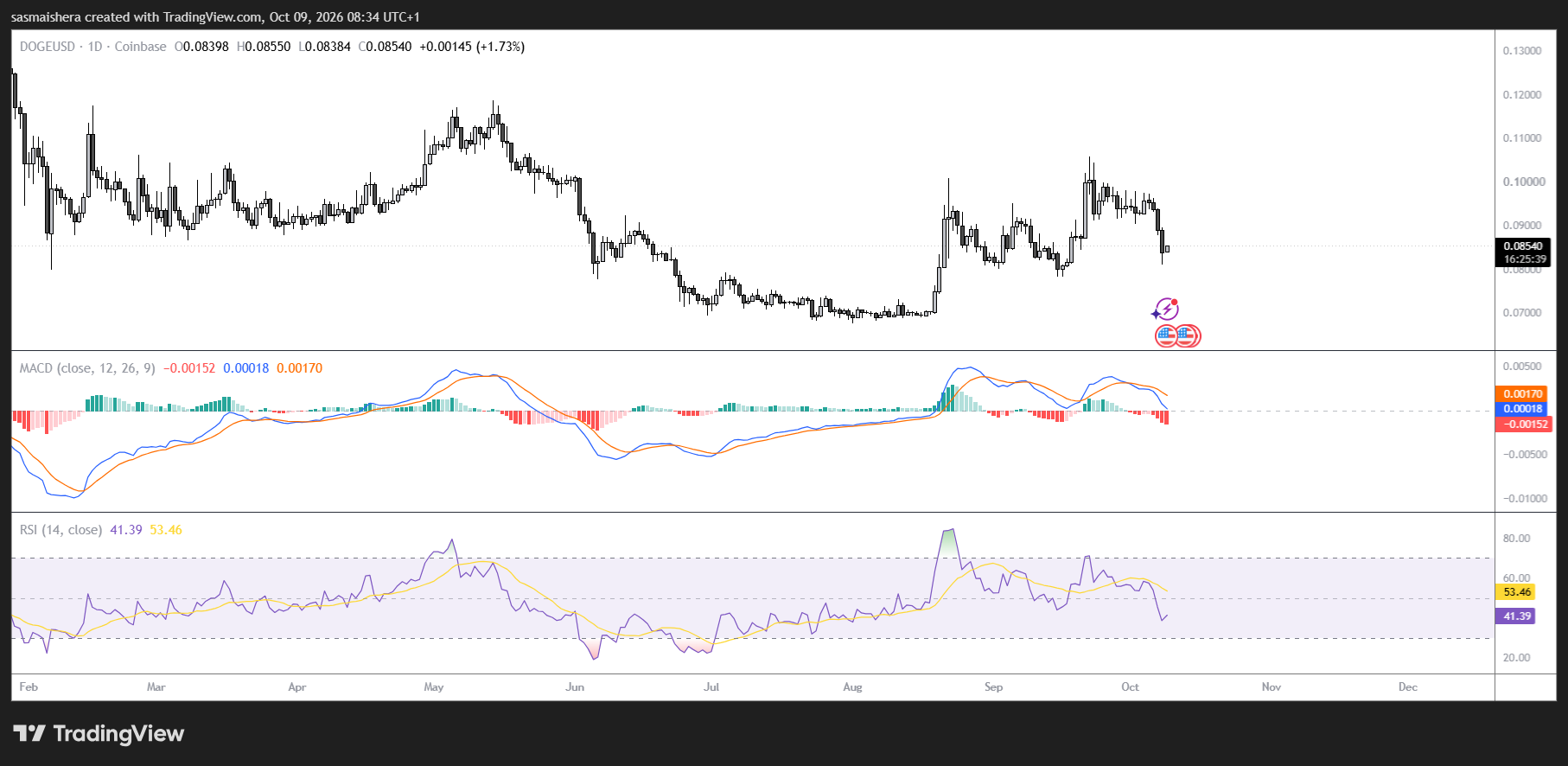
Task: Click the Dec label on the time axis
Action: [x=1408, y=687]
